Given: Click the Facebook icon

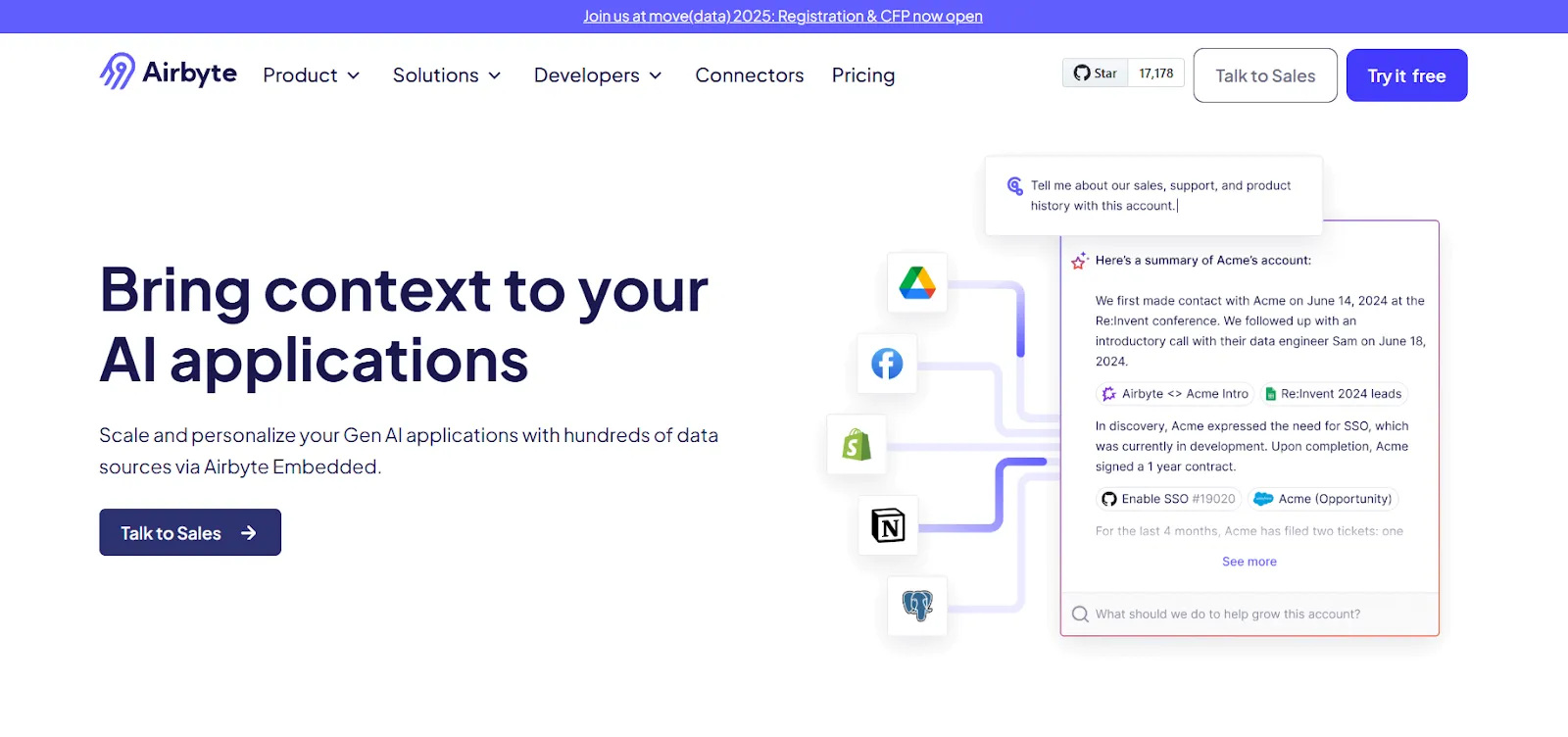Looking at the screenshot, I should [x=887, y=364].
